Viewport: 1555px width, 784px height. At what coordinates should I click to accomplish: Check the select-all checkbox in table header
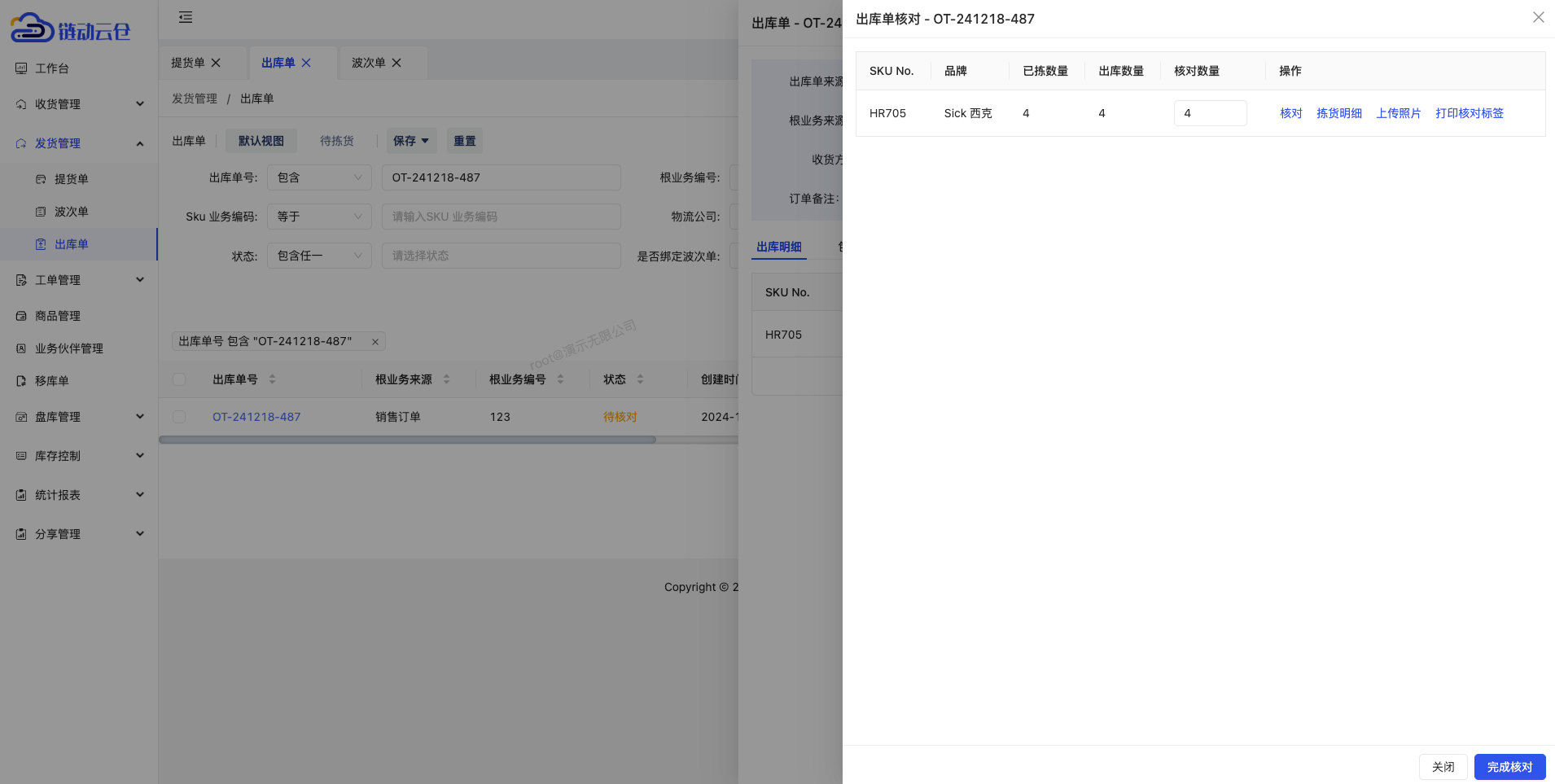coord(178,379)
